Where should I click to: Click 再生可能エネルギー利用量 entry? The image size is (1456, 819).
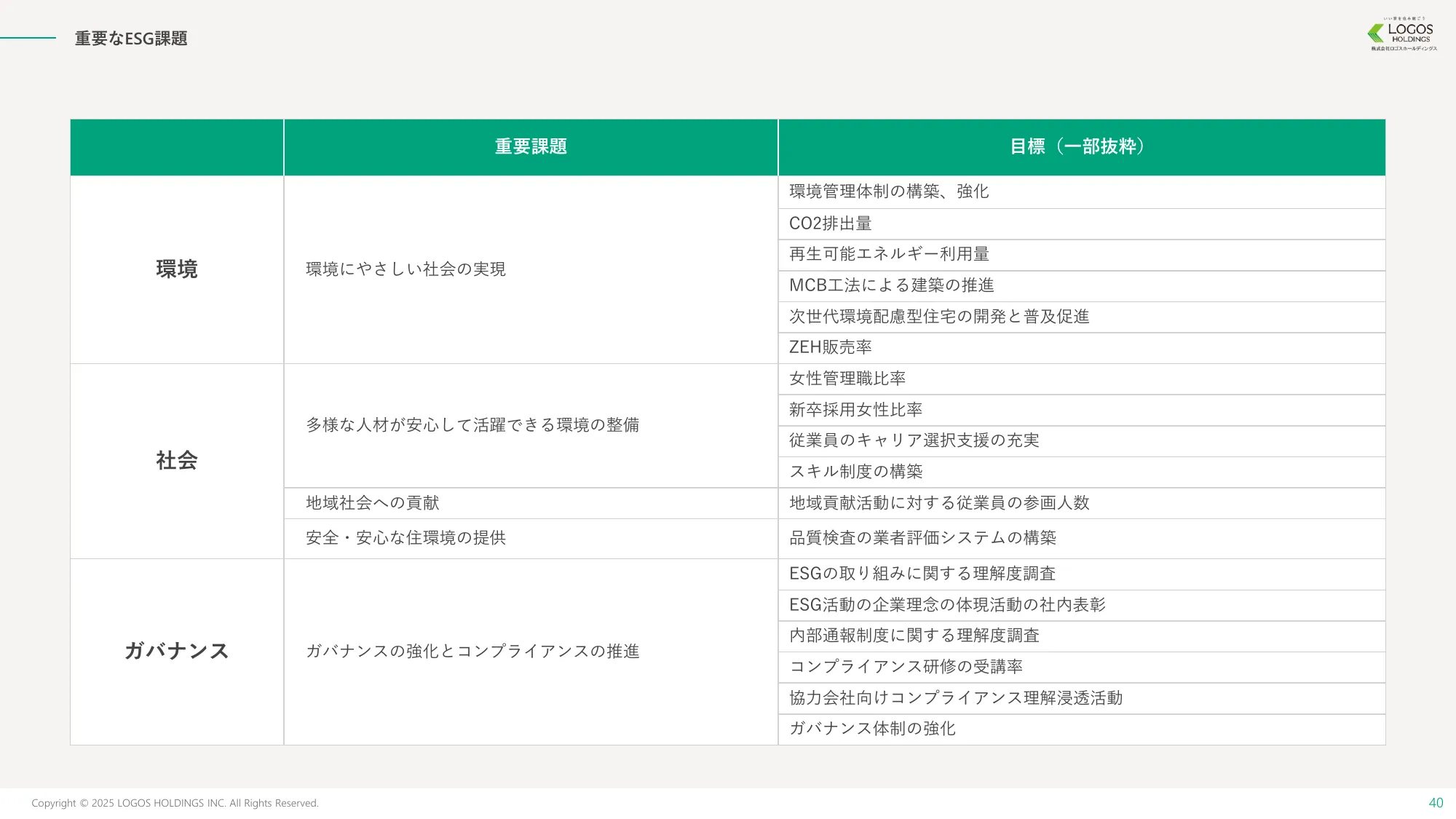tap(890, 255)
